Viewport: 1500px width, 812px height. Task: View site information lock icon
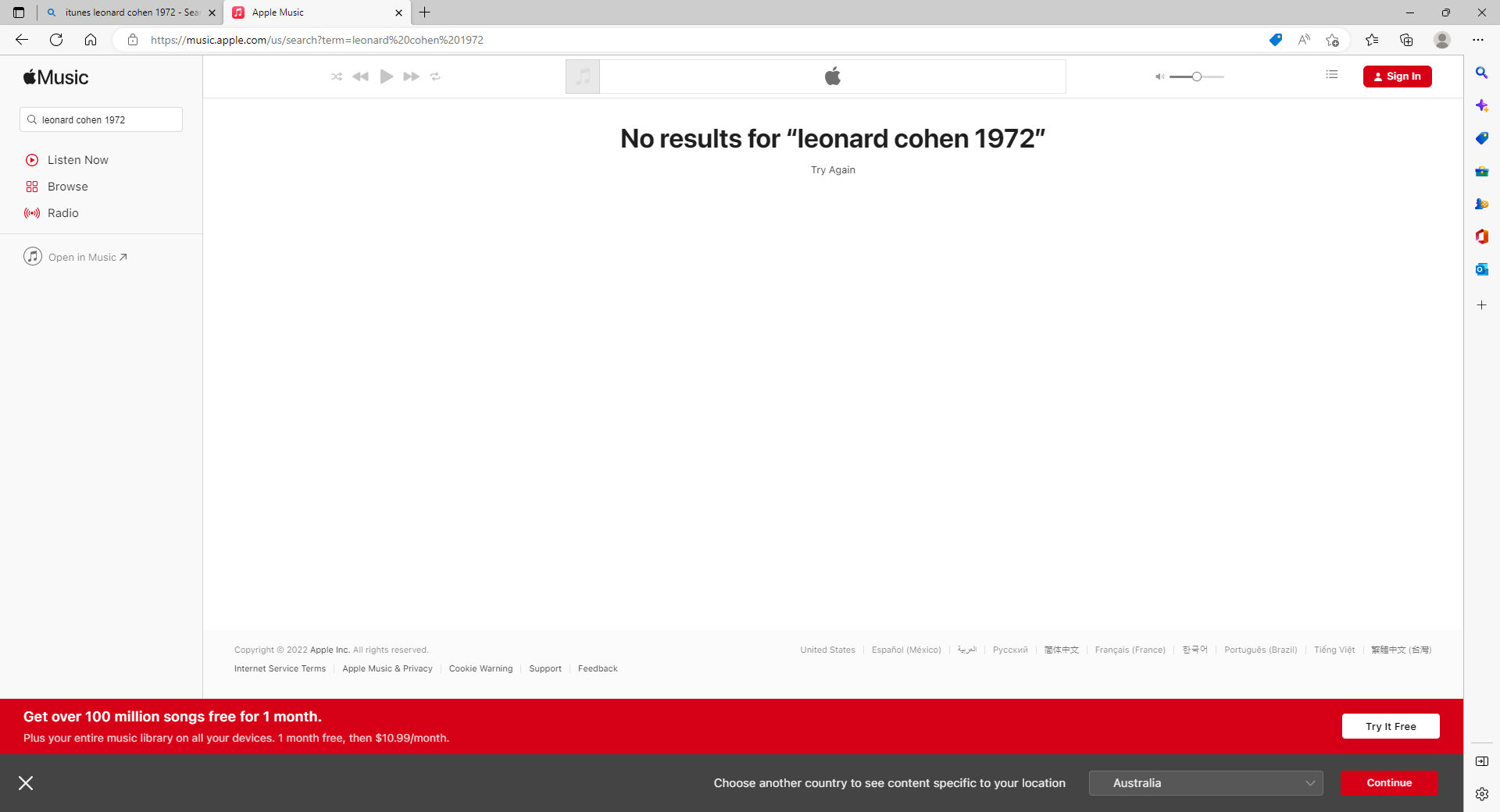click(x=133, y=40)
